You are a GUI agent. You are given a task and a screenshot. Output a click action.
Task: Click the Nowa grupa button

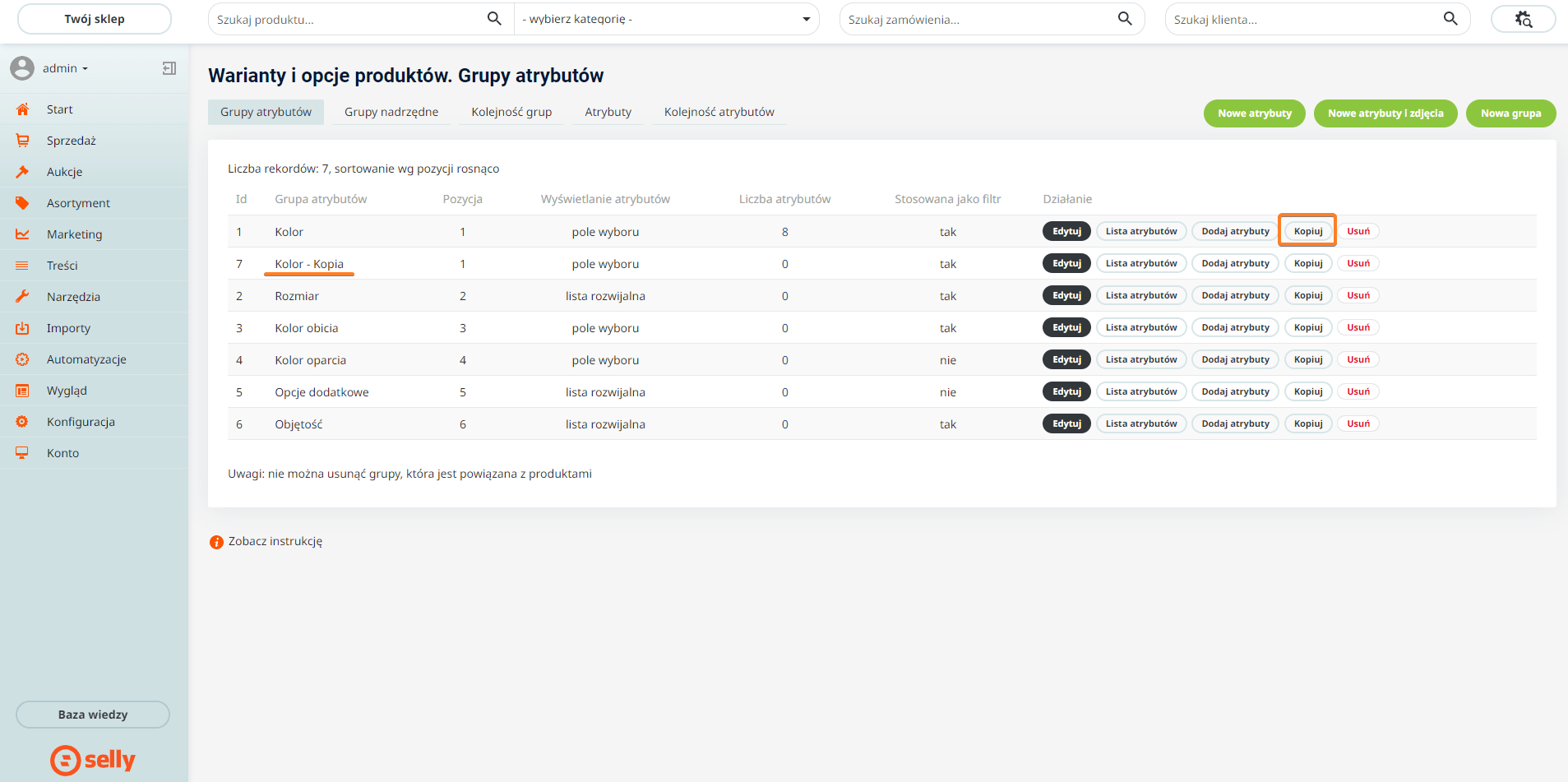pos(1510,113)
